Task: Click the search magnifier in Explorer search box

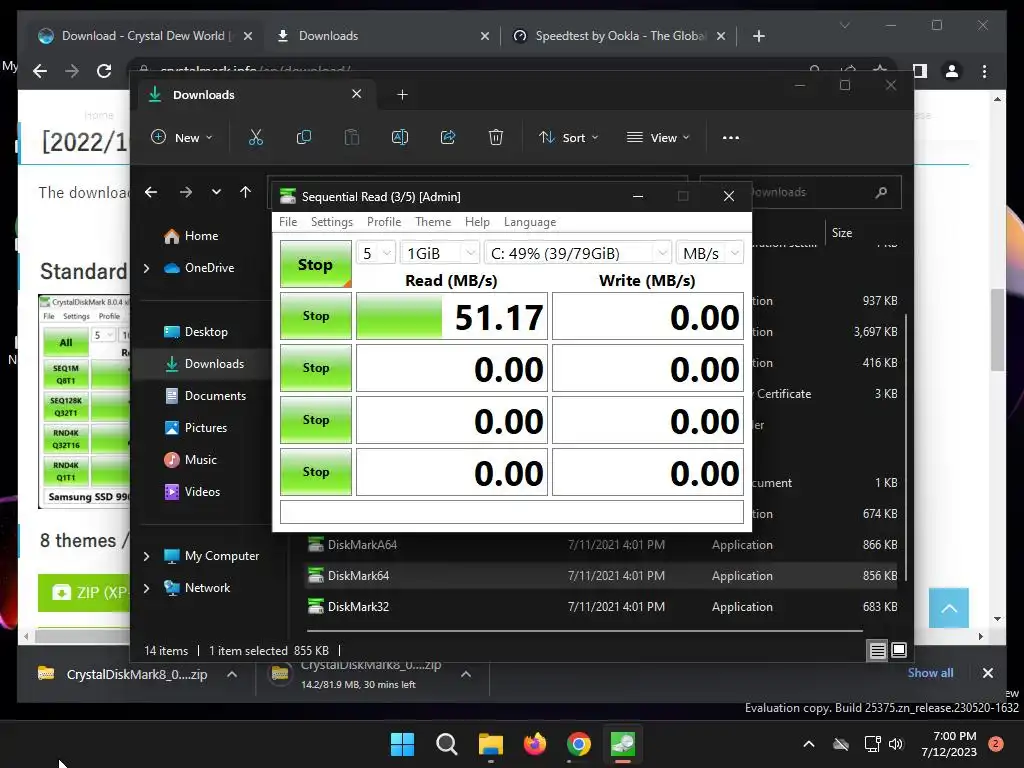Action: click(881, 192)
